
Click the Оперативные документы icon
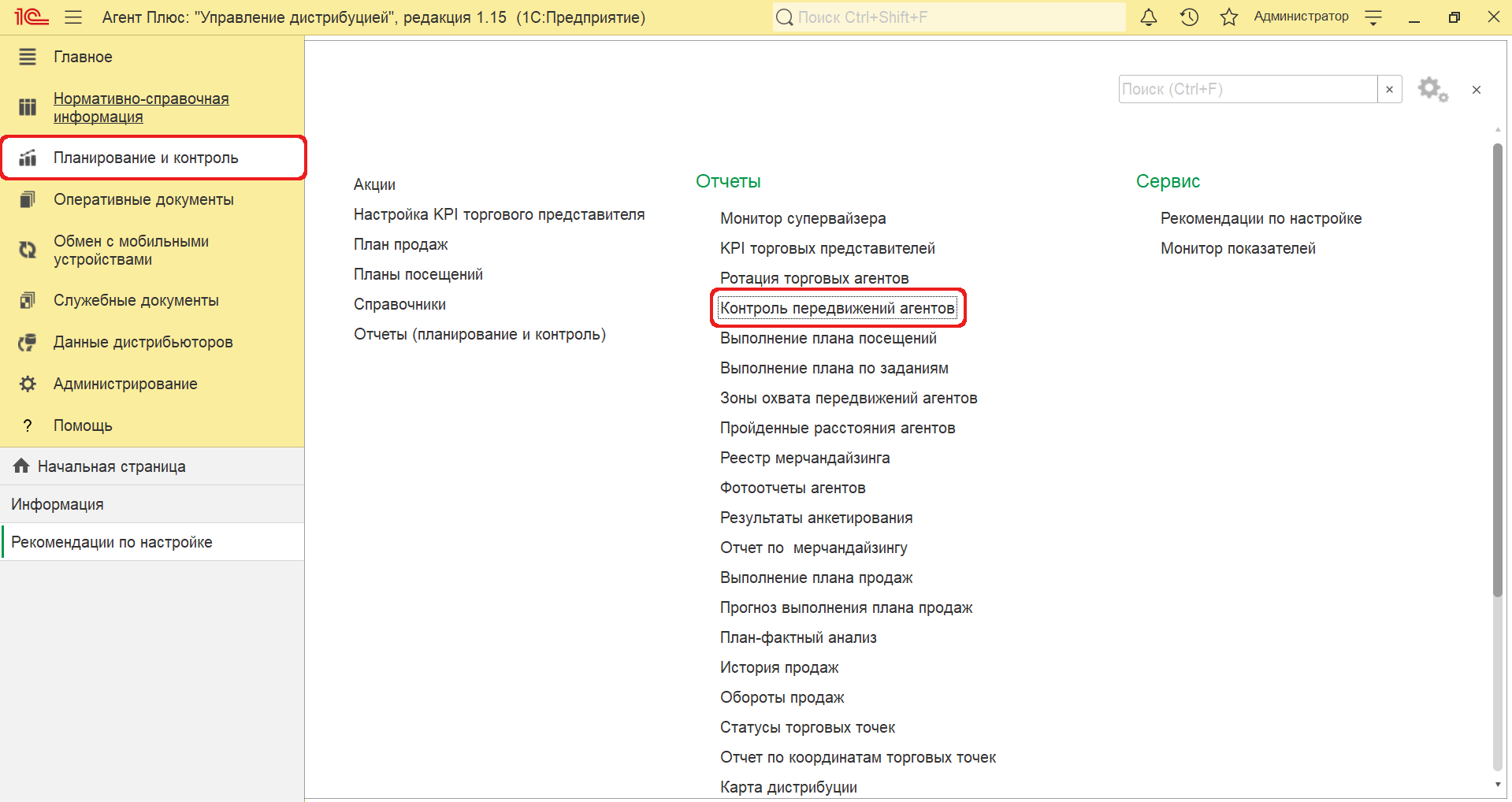point(28,199)
